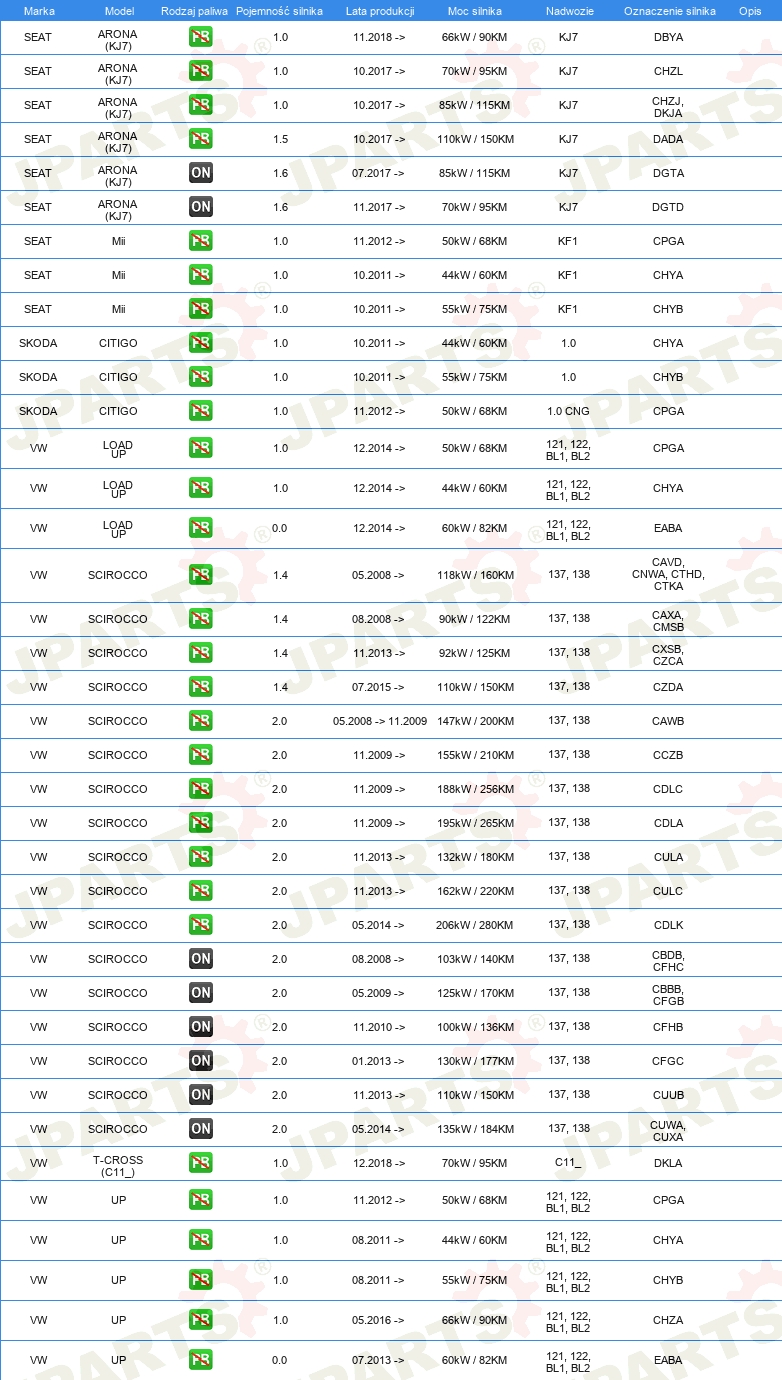The width and height of the screenshot is (782, 1380).
Task: Select the diesel ON icon in the Scirocco CUUB row
Action: [201, 1095]
